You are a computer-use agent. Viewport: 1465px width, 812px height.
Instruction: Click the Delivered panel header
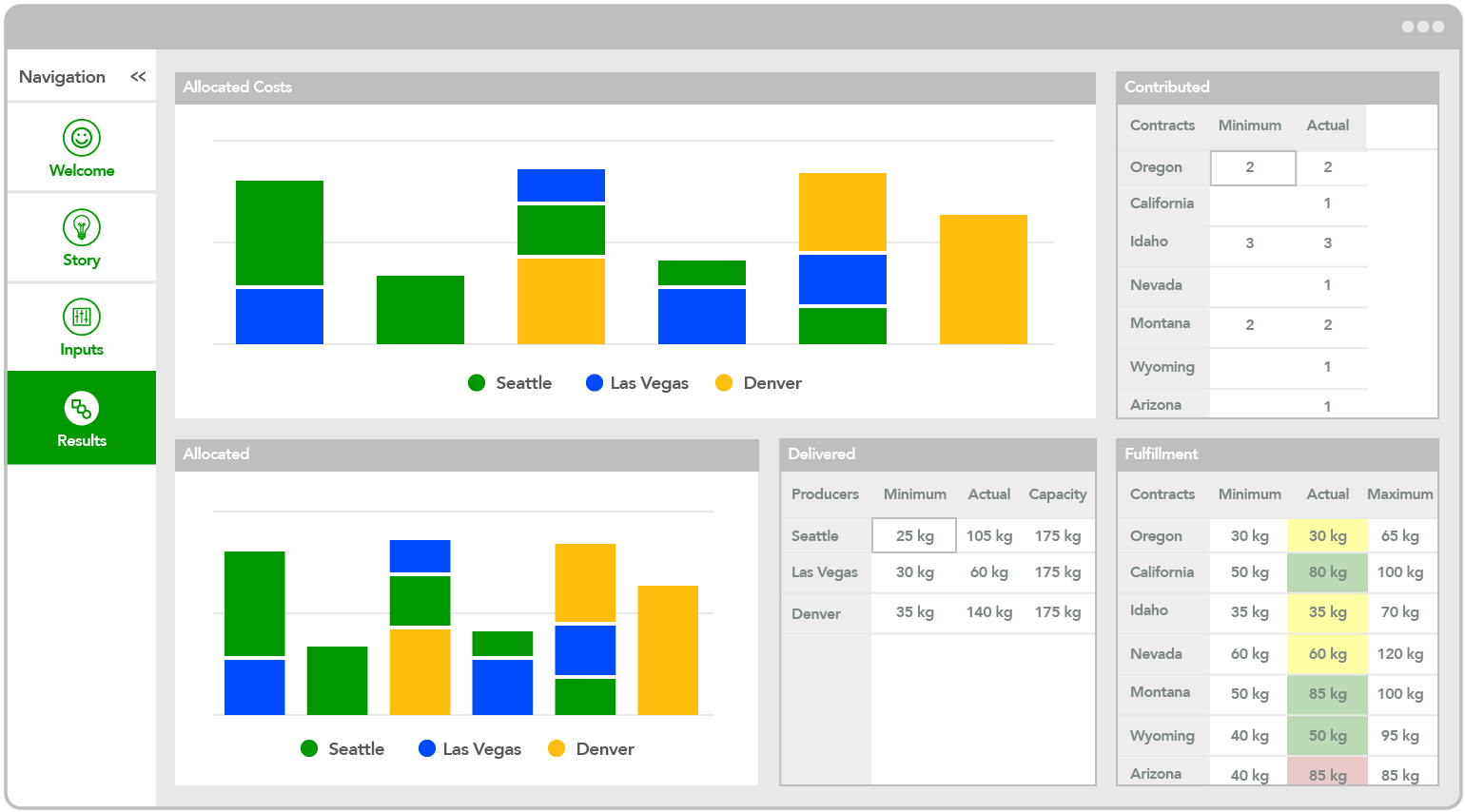[938, 454]
